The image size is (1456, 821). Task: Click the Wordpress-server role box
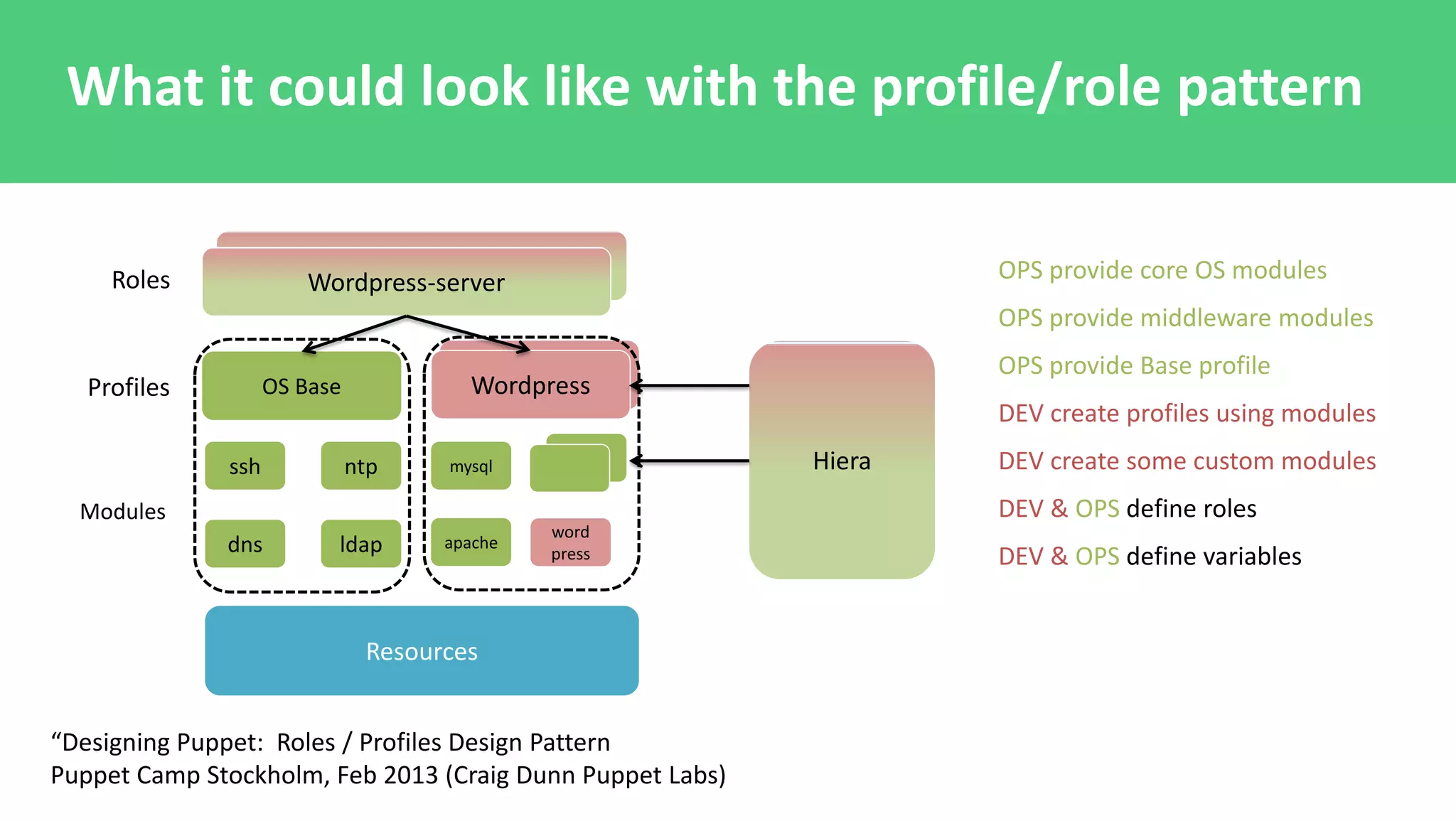pyautogui.click(x=407, y=282)
